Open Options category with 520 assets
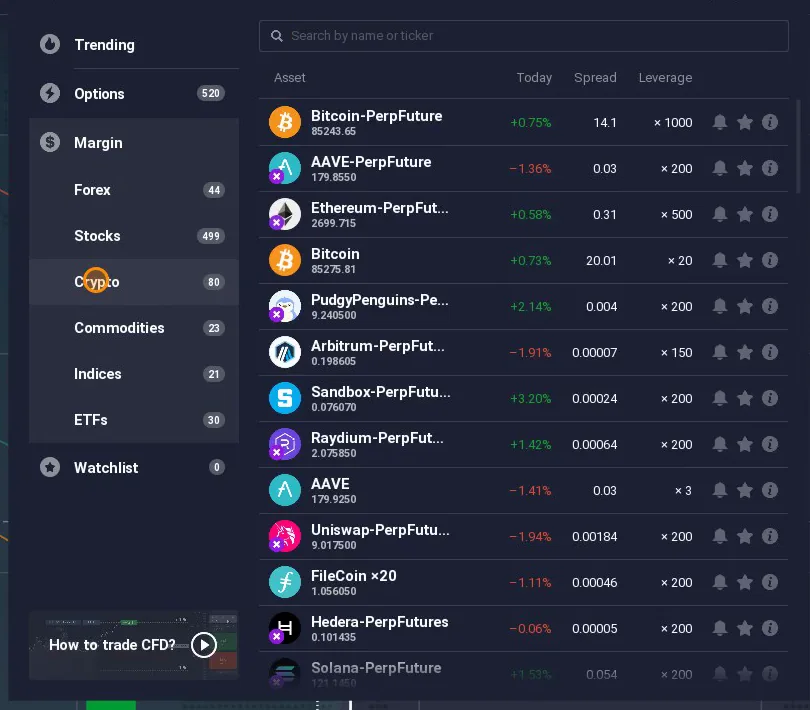810x710 pixels. coord(134,94)
